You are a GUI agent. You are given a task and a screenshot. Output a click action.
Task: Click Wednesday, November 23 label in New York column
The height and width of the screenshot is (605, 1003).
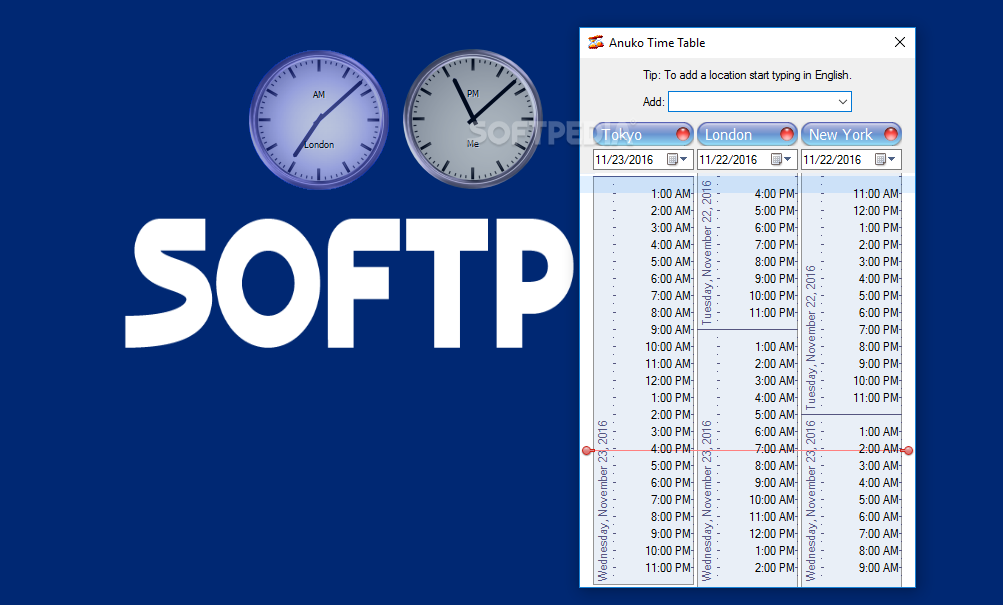click(810, 500)
